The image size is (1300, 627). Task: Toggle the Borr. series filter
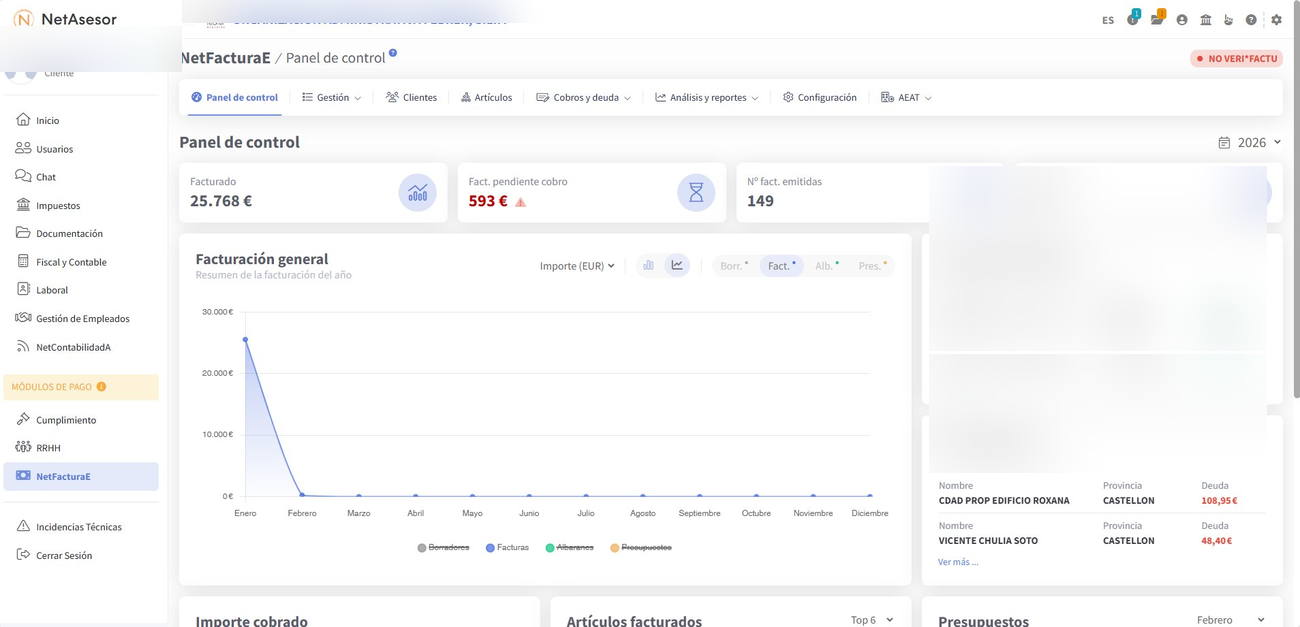coord(734,266)
